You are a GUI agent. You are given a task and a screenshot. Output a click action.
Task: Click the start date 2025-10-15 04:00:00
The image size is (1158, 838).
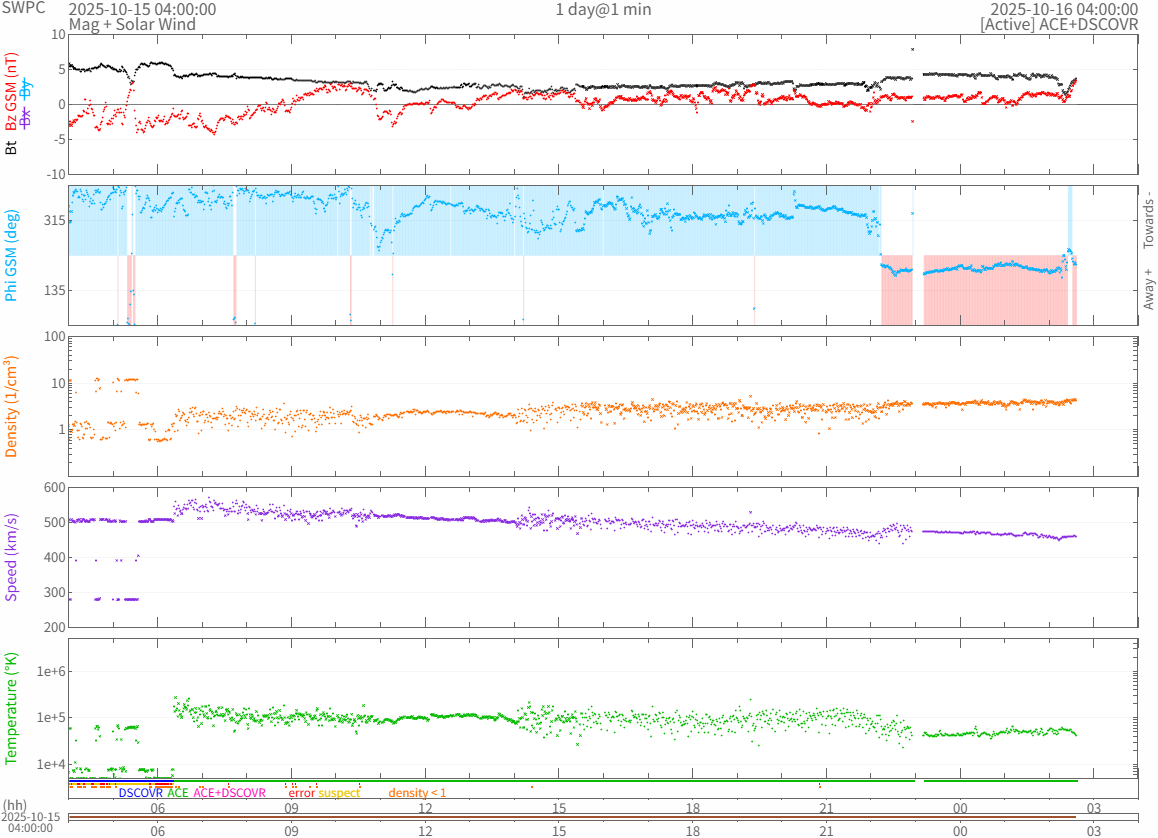(142, 9)
